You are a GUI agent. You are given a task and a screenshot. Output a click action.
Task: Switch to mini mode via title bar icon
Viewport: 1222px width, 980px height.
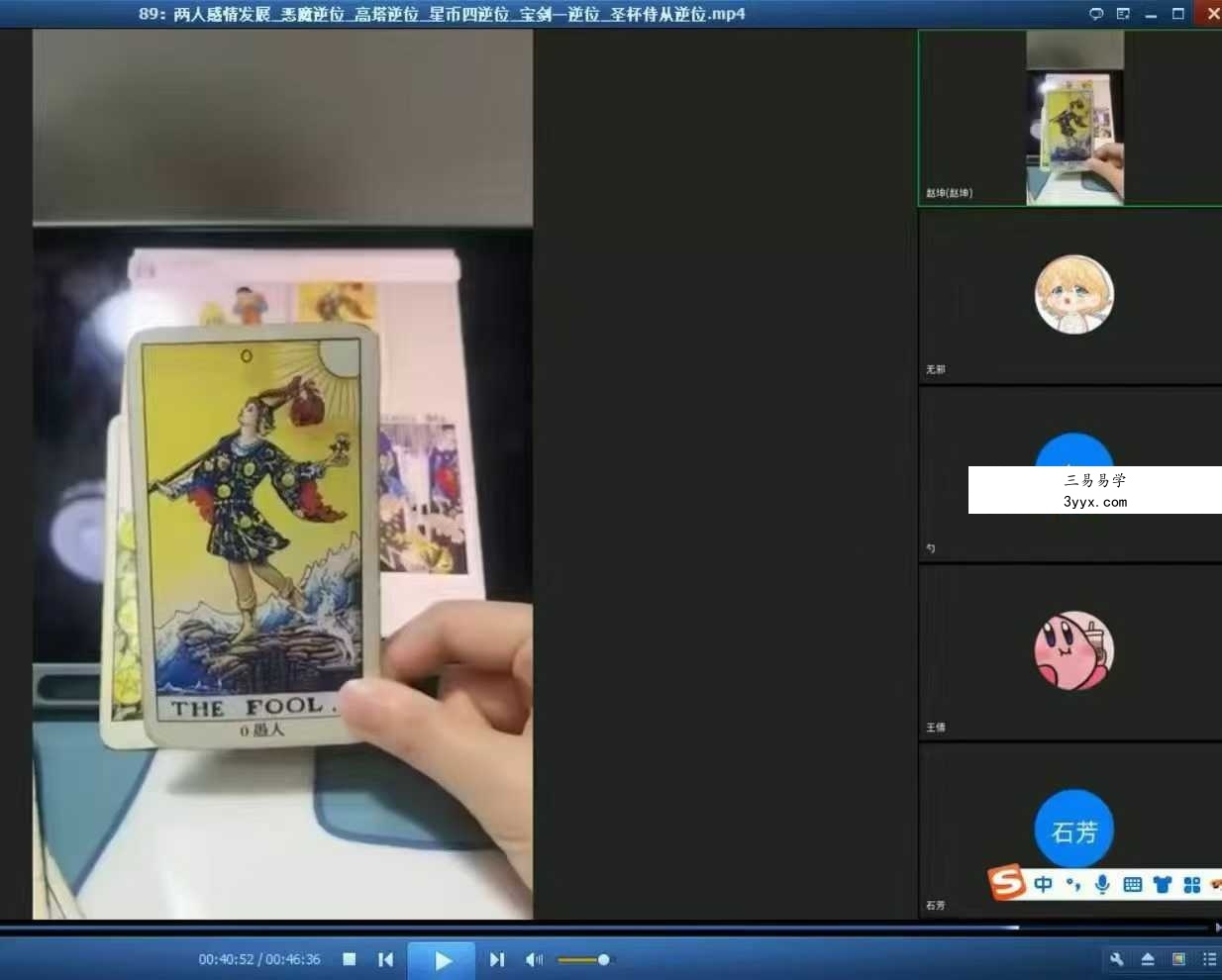tap(1123, 14)
